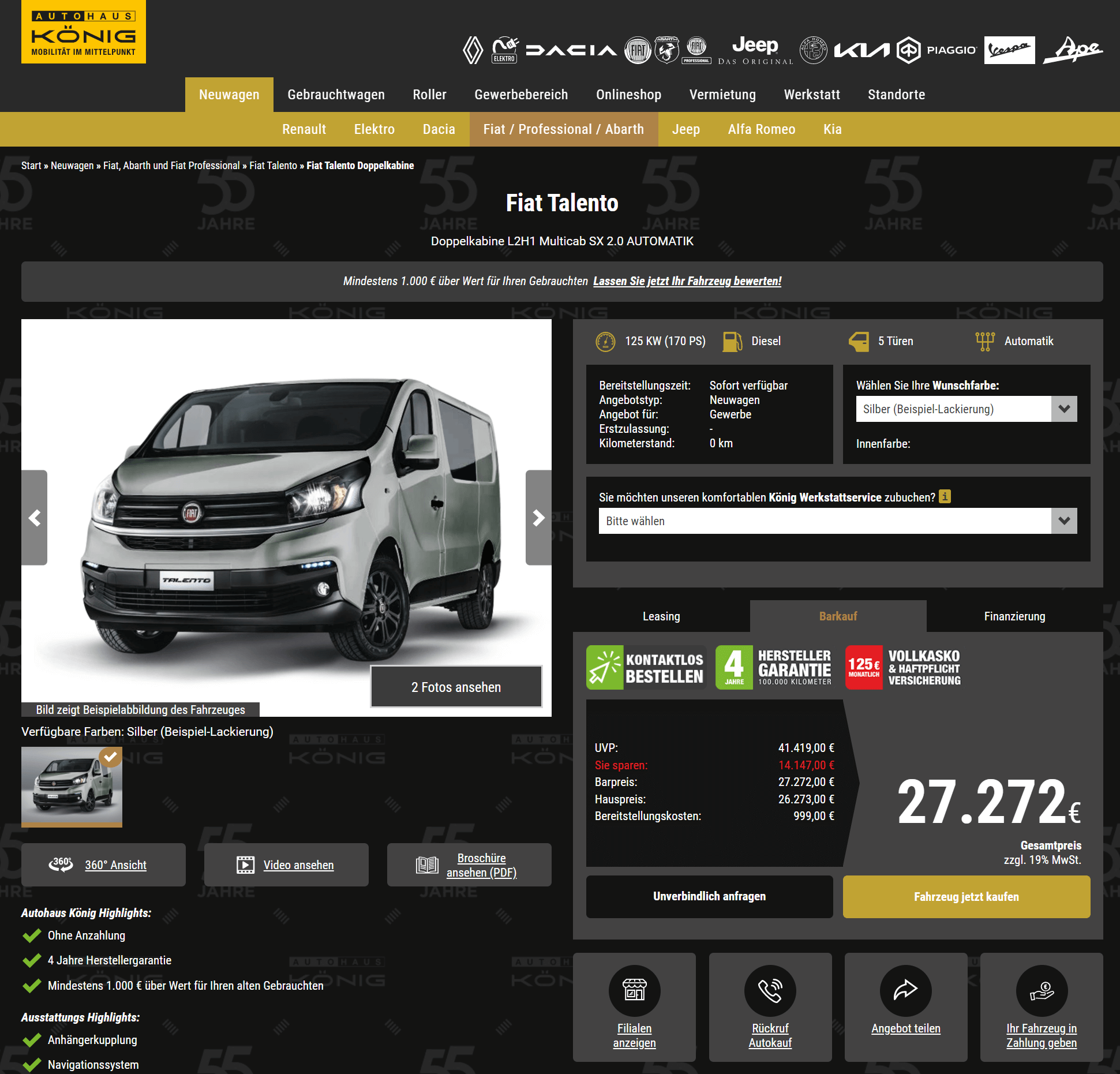Image resolution: width=1120 pixels, height=1074 pixels.
Task: Select Alfa Romeo in the submenu
Action: pos(762,129)
